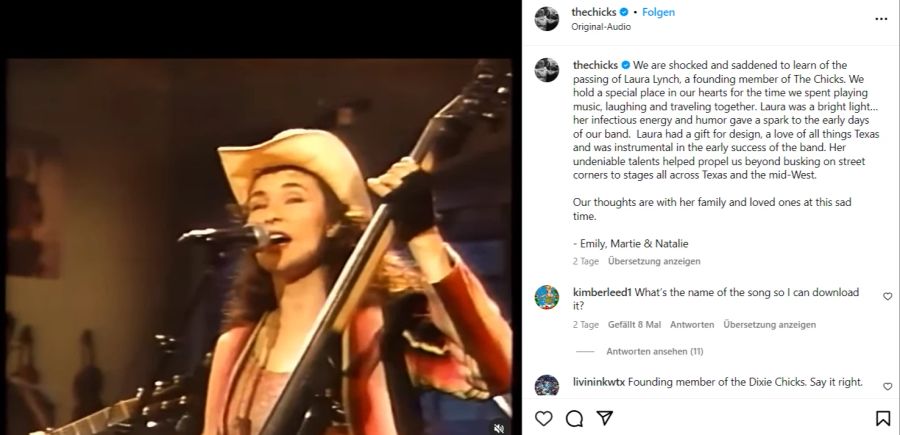Unmute the video with the speaker icon

tap(500, 427)
